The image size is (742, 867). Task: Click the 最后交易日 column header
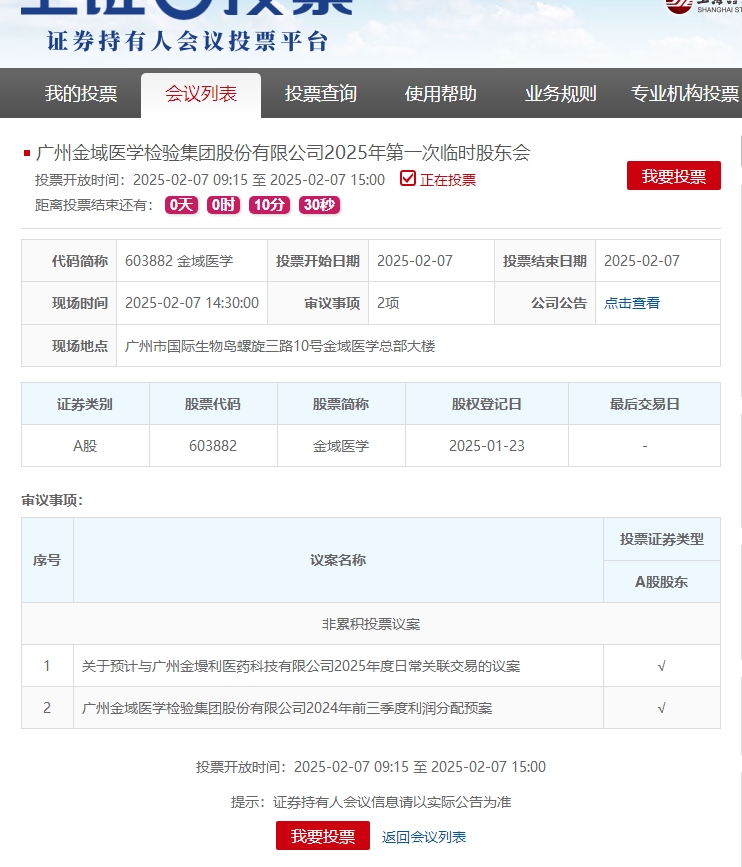pyautogui.click(x=644, y=404)
